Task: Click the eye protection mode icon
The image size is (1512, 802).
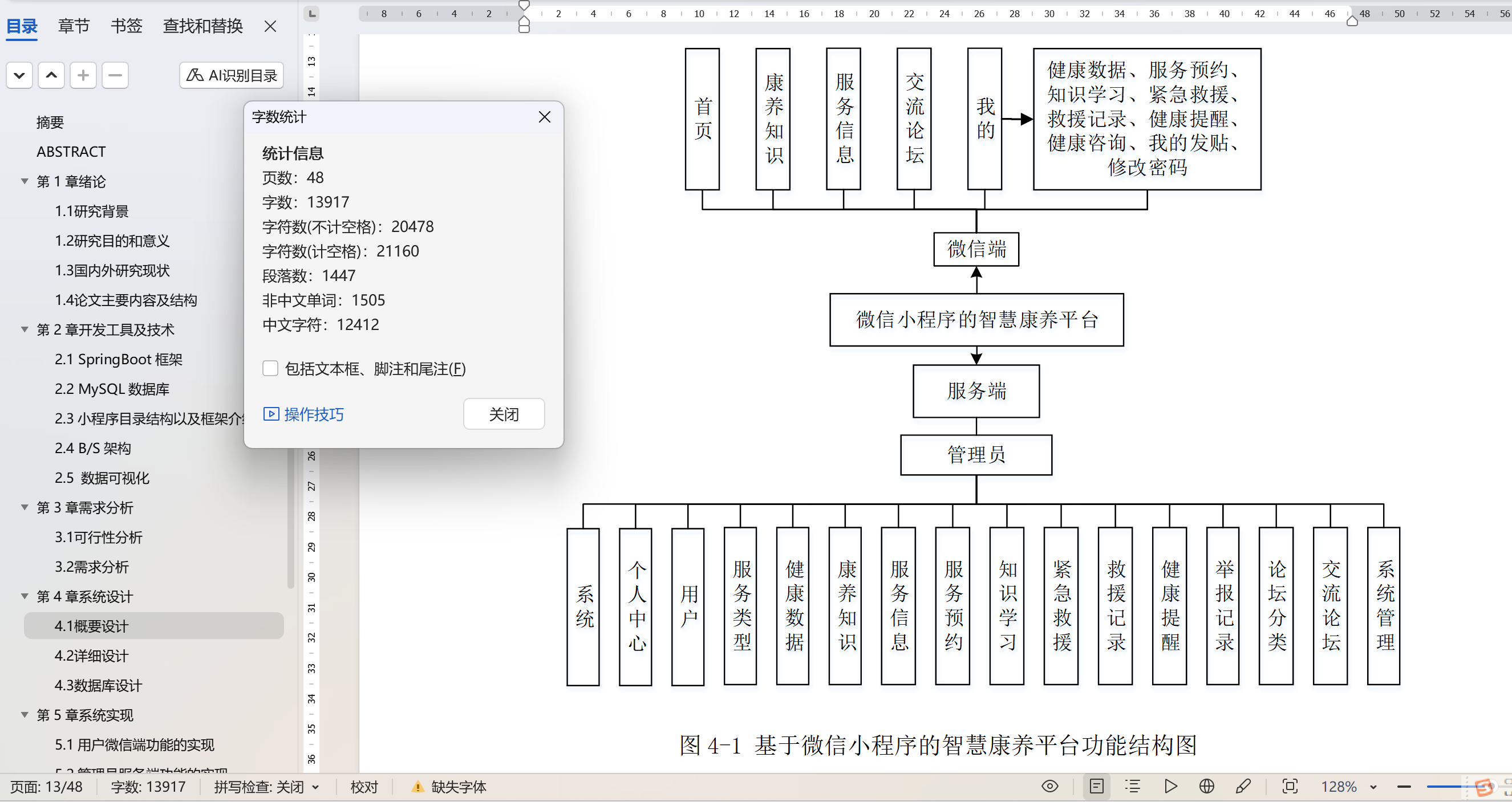Action: pos(1049,786)
